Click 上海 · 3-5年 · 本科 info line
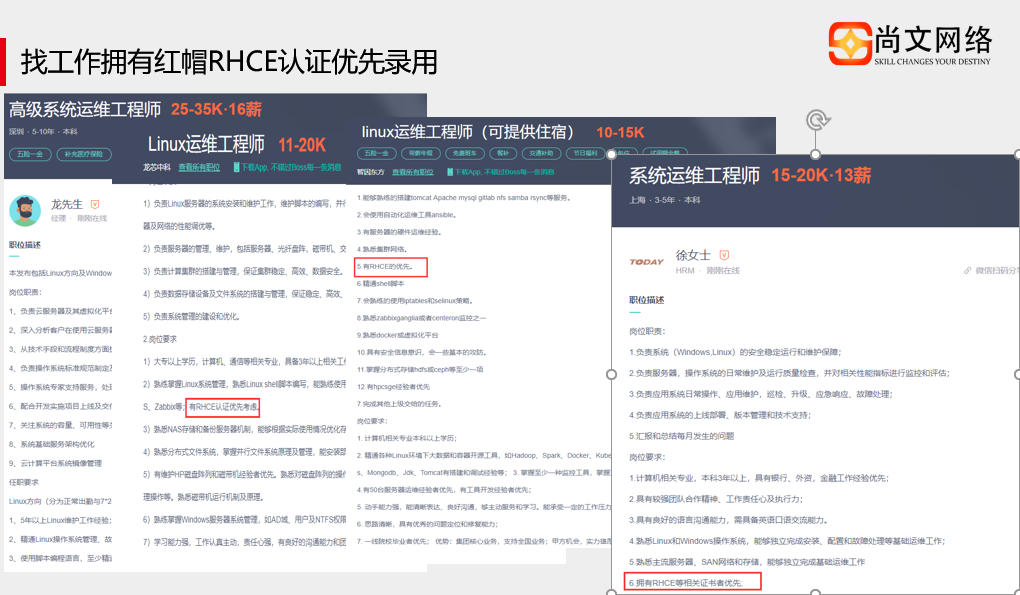The image size is (1020, 595). pos(664,200)
